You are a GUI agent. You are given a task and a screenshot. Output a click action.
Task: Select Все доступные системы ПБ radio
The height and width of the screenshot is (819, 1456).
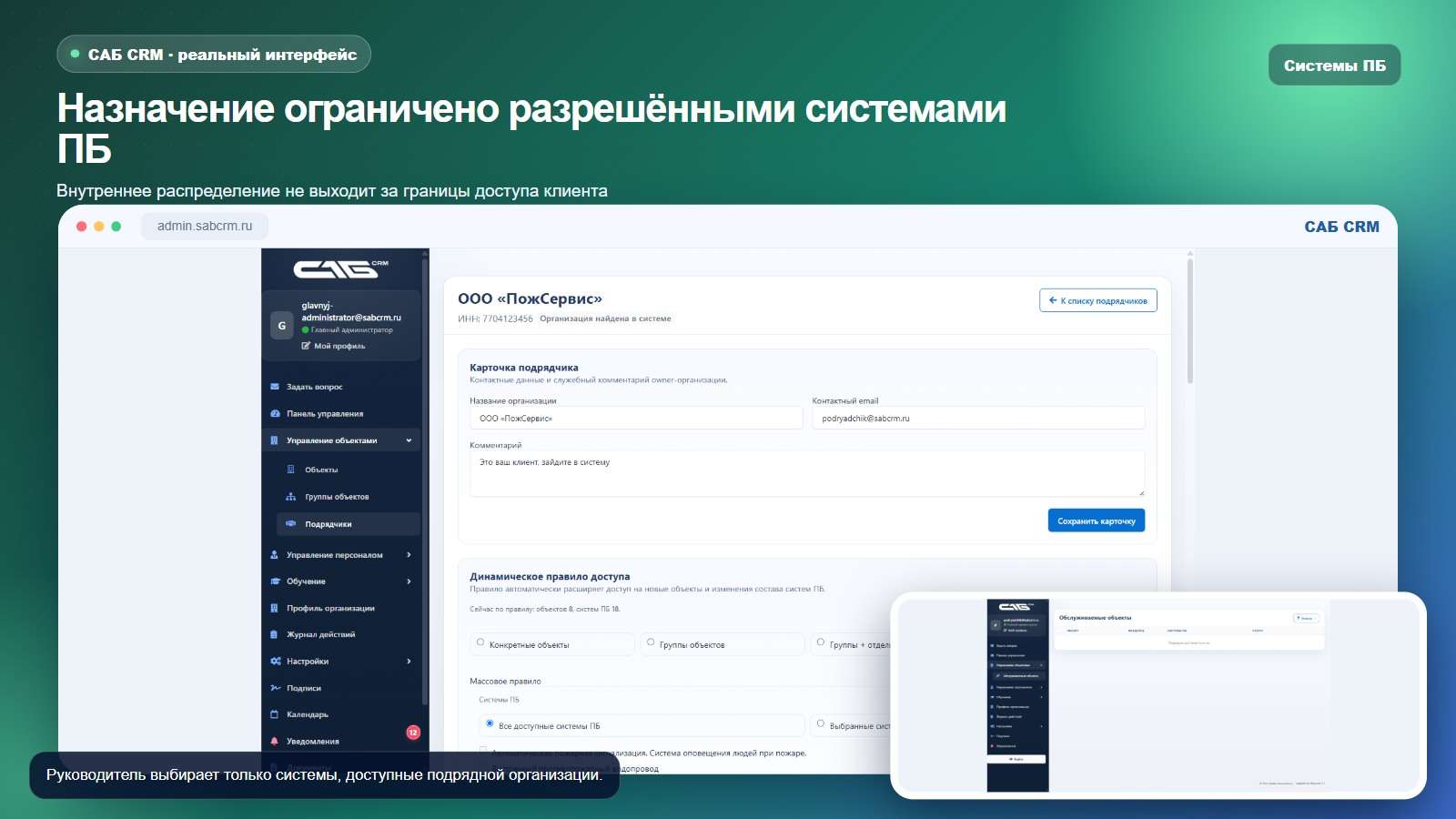click(x=490, y=723)
